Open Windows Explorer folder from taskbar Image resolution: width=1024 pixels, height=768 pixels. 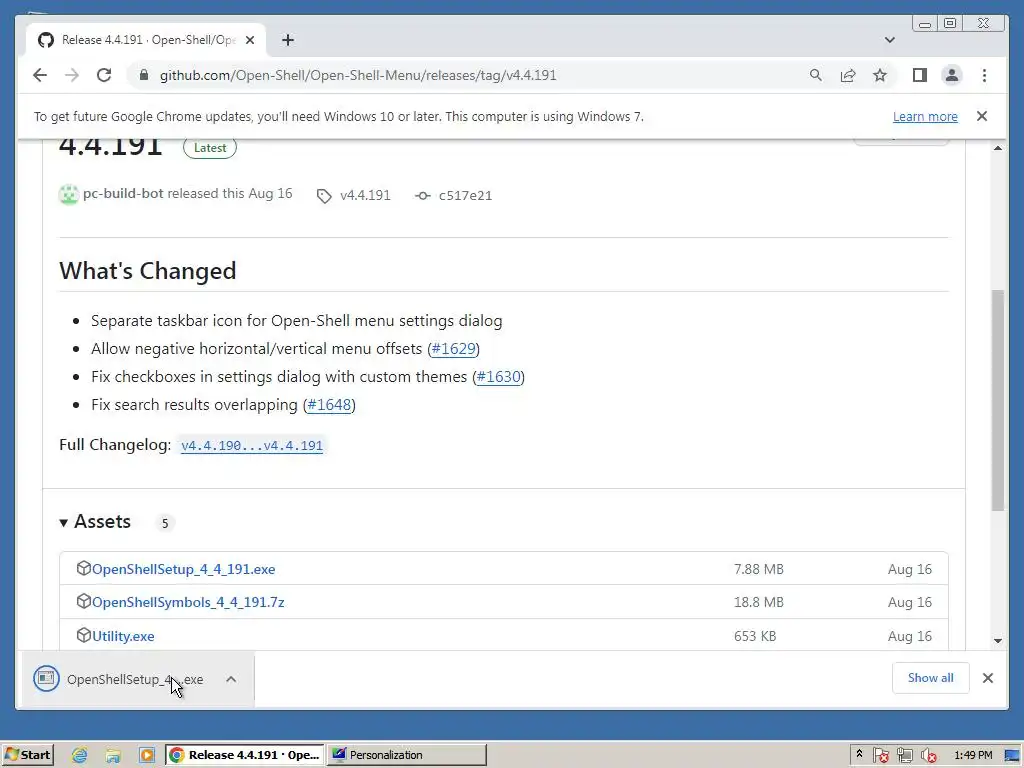[113, 755]
